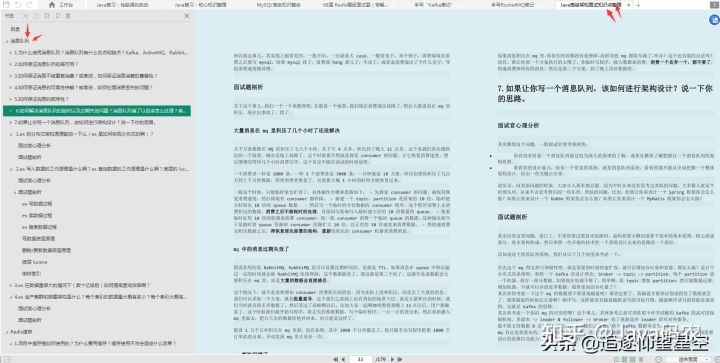Select the active Java高级架构面试 tab
Viewport: 720px width, 363px height.
tap(590, 5)
